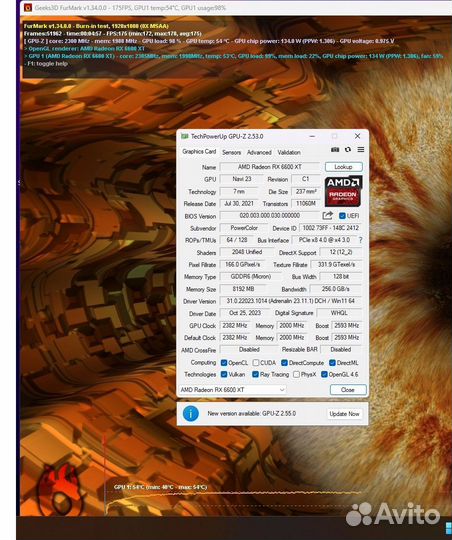The height and width of the screenshot is (540, 452).
Task: Toggle the DirectML checkbox
Action: pyautogui.click(x=332, y=363)
